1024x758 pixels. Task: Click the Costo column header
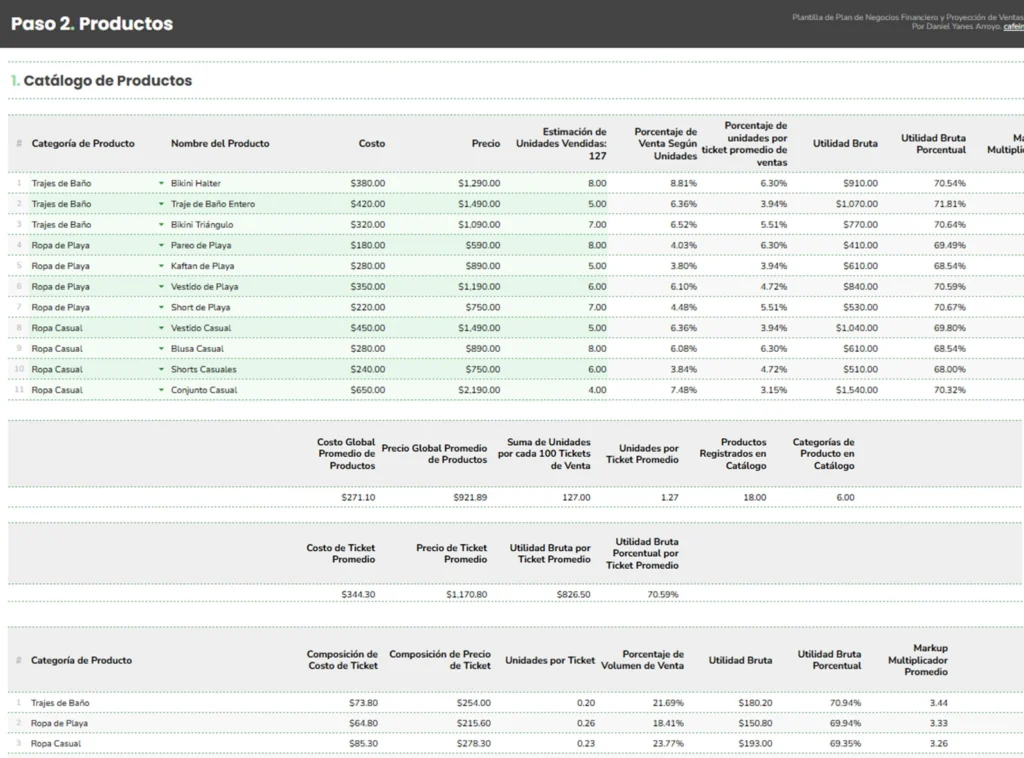(x=372, y=144)
